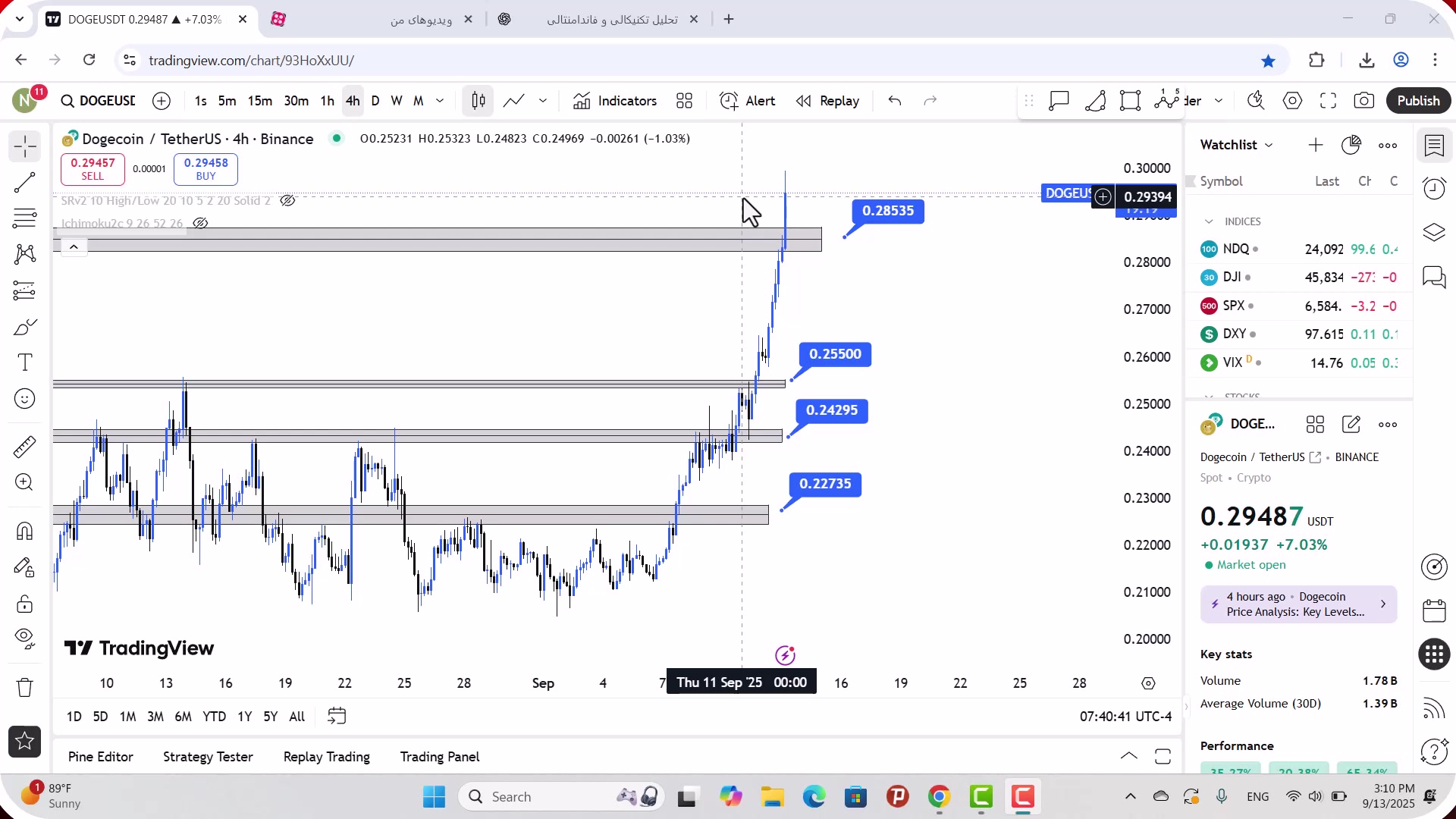This screenshot has width=1456, height=819.
Task: Toggle magnet mode for drawings
Action: 25,531
